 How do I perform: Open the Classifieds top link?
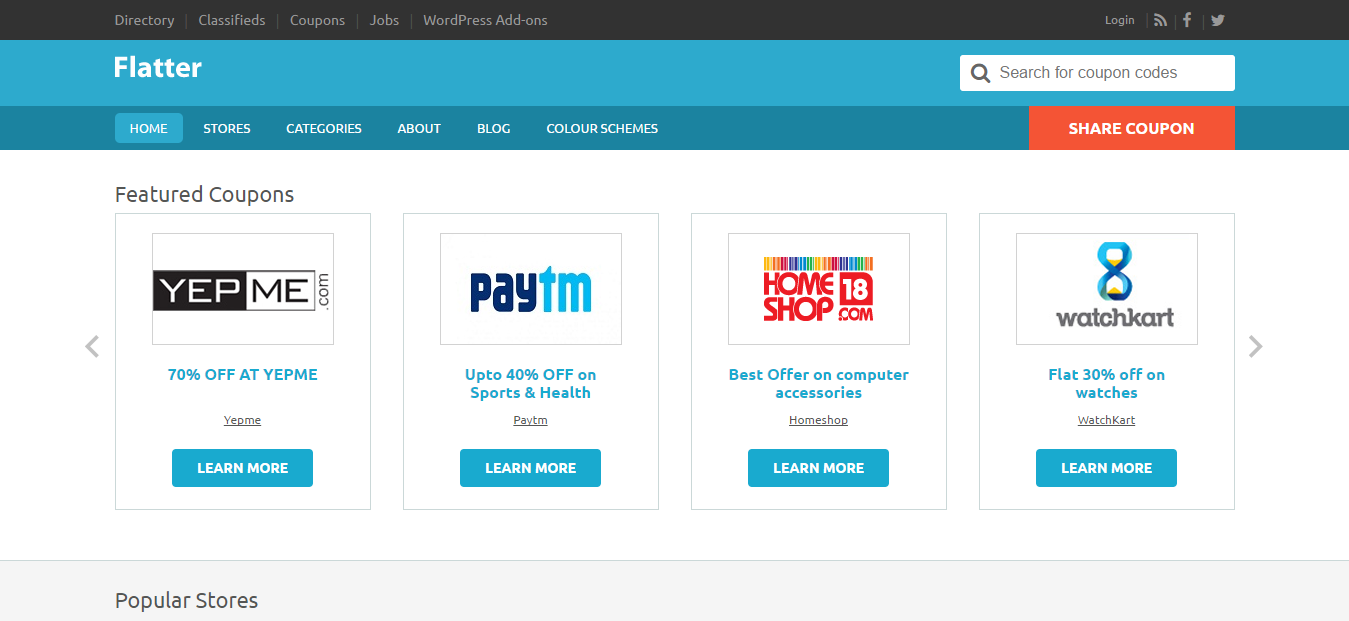[232, 20]
